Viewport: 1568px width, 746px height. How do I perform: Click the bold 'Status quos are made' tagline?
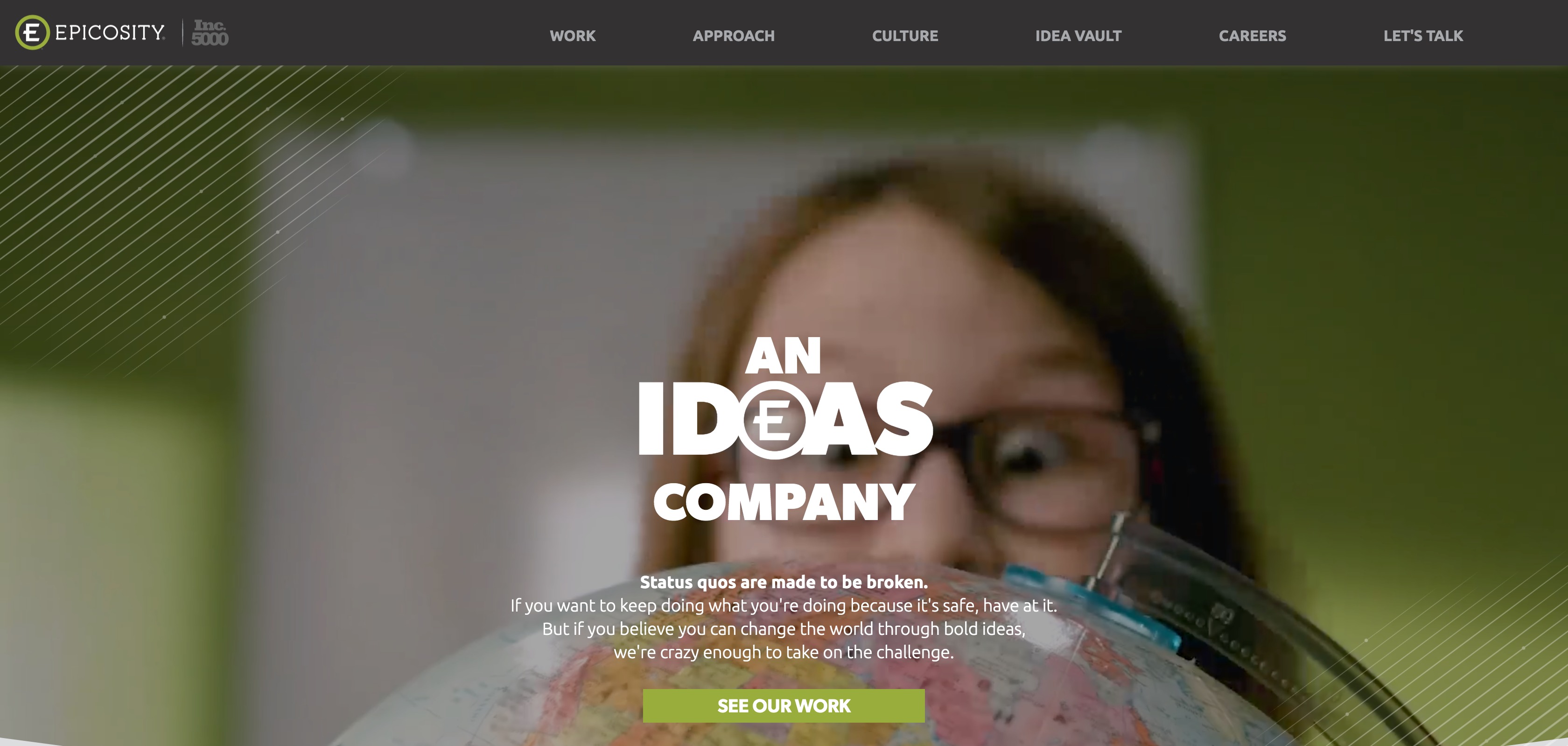click(x=784, y=582)
